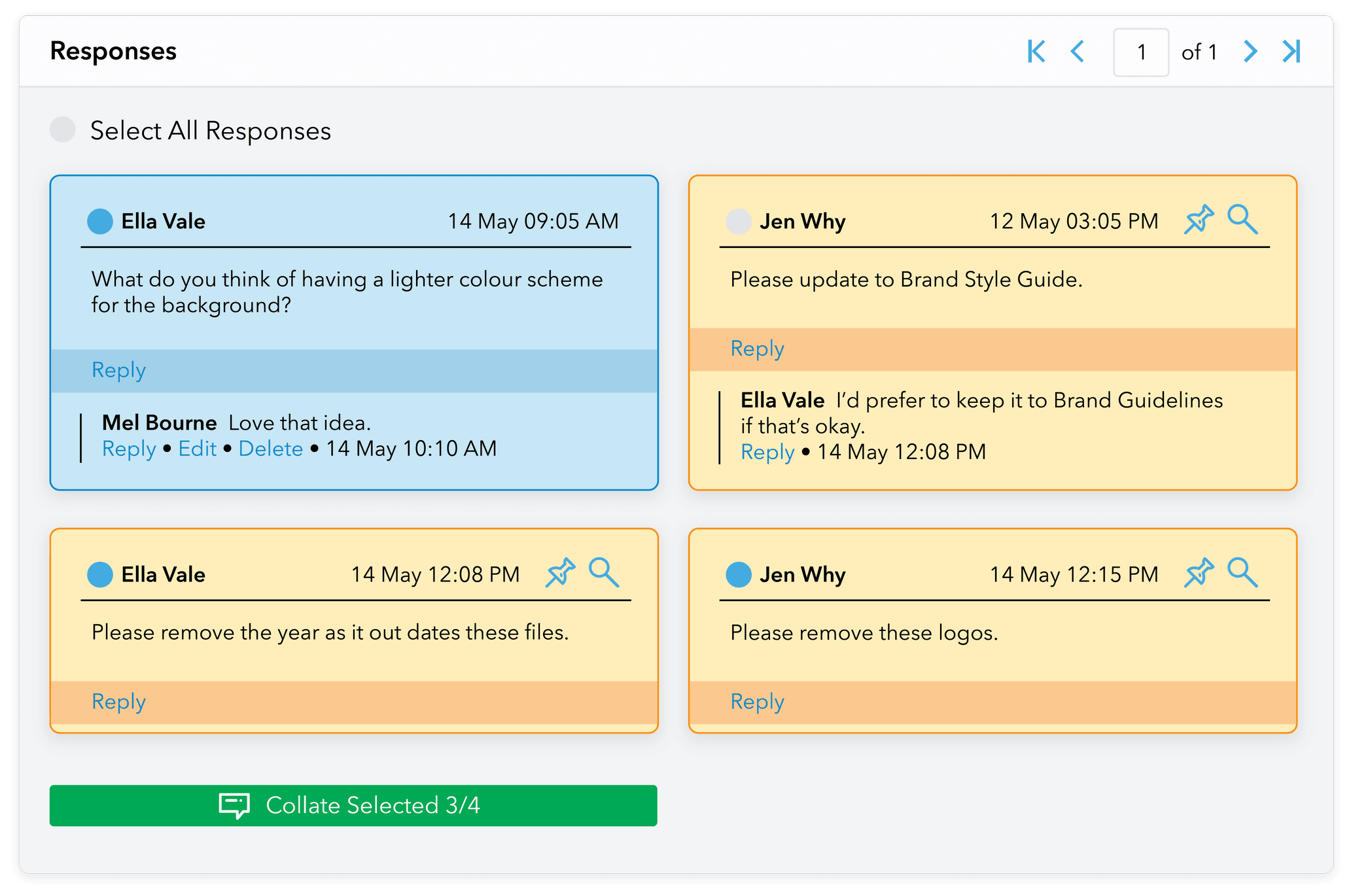Viewport: 1353px width, 896px height.
Task: Deselect Jen Why's 12:15 PM response
Action: coord(739,575)
